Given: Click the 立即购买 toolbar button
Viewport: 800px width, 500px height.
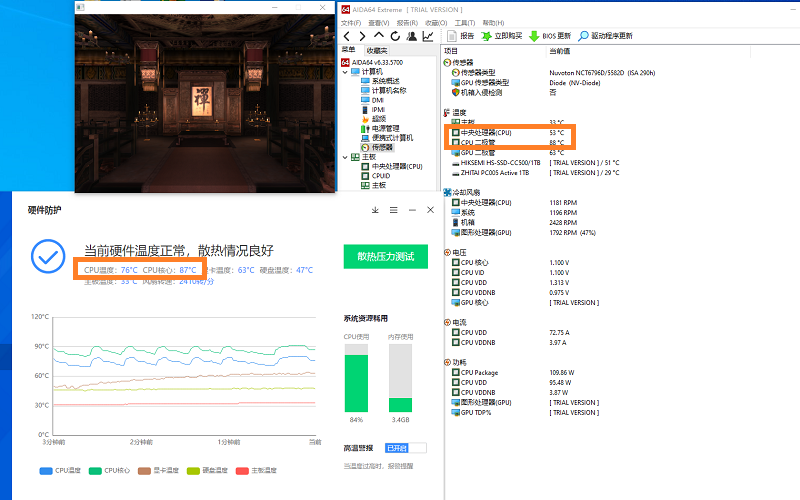Looking at the screenshot, I should click(502, 36).
